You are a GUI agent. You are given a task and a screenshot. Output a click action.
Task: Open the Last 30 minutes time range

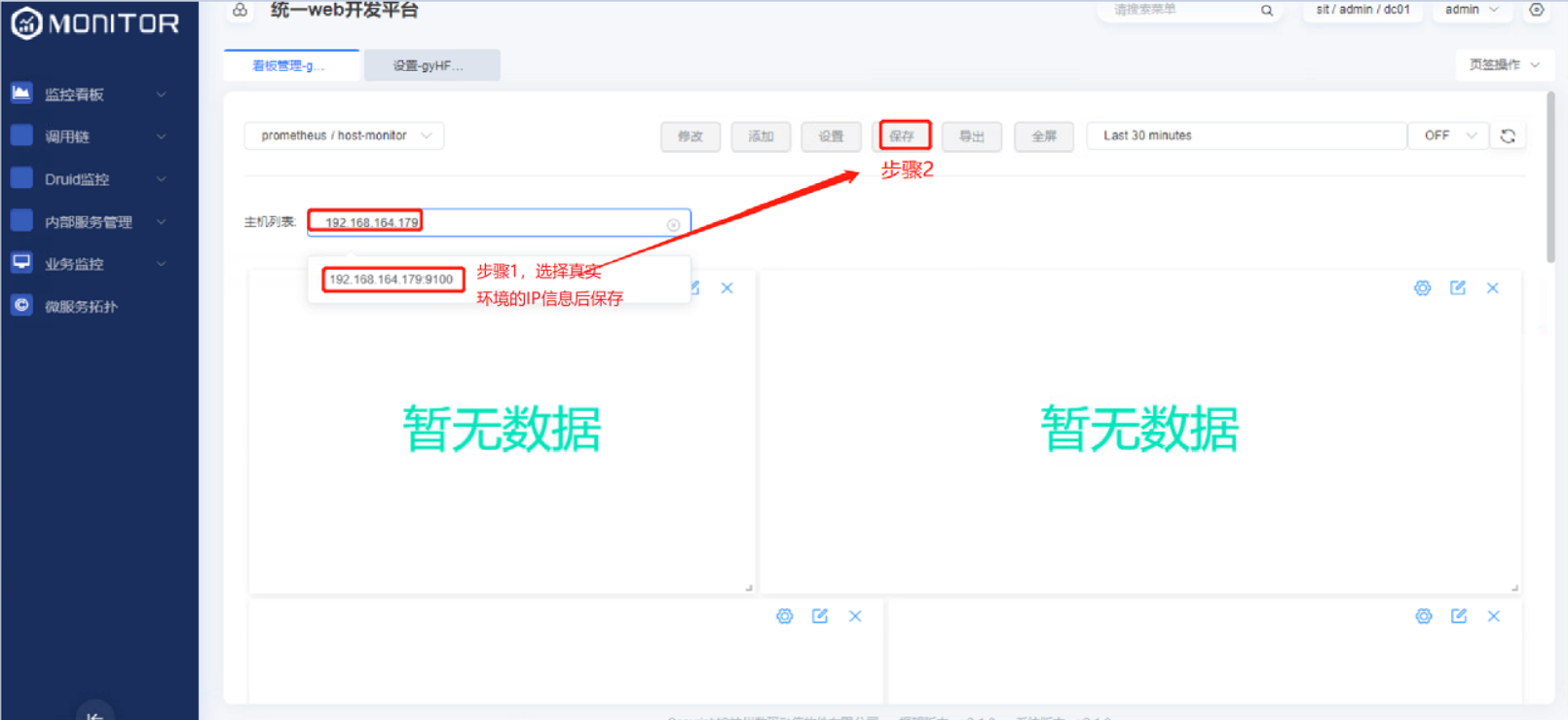pyautogui.click(x=1247, y=135)
